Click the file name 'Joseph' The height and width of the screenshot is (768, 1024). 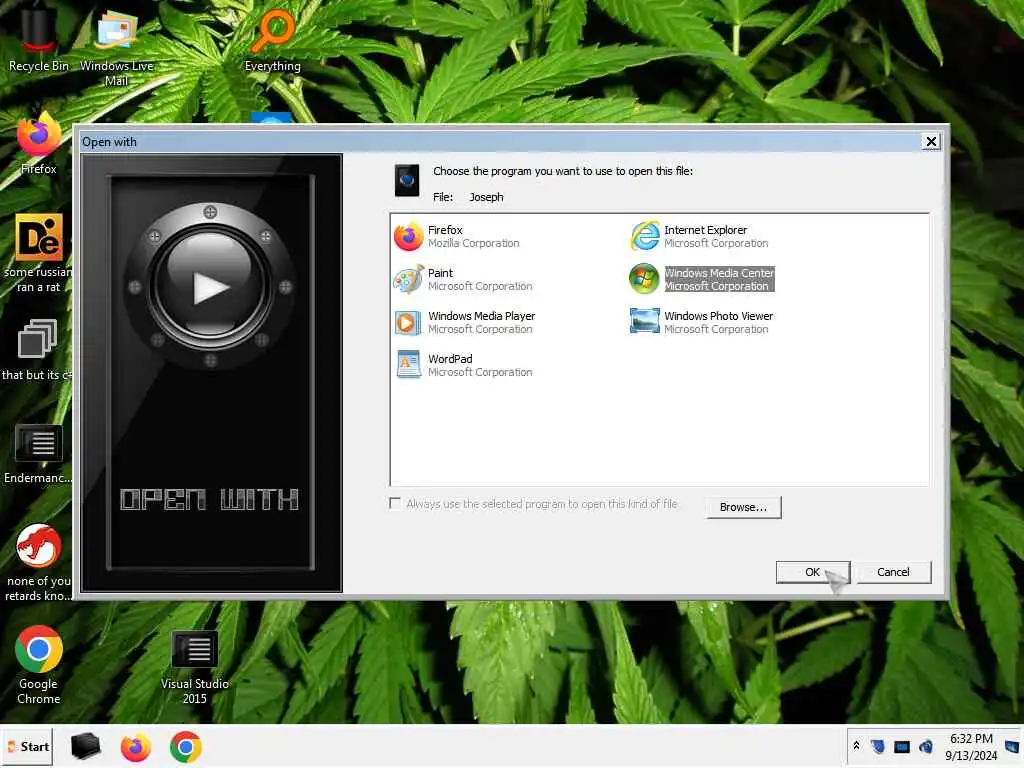(487, 197)
